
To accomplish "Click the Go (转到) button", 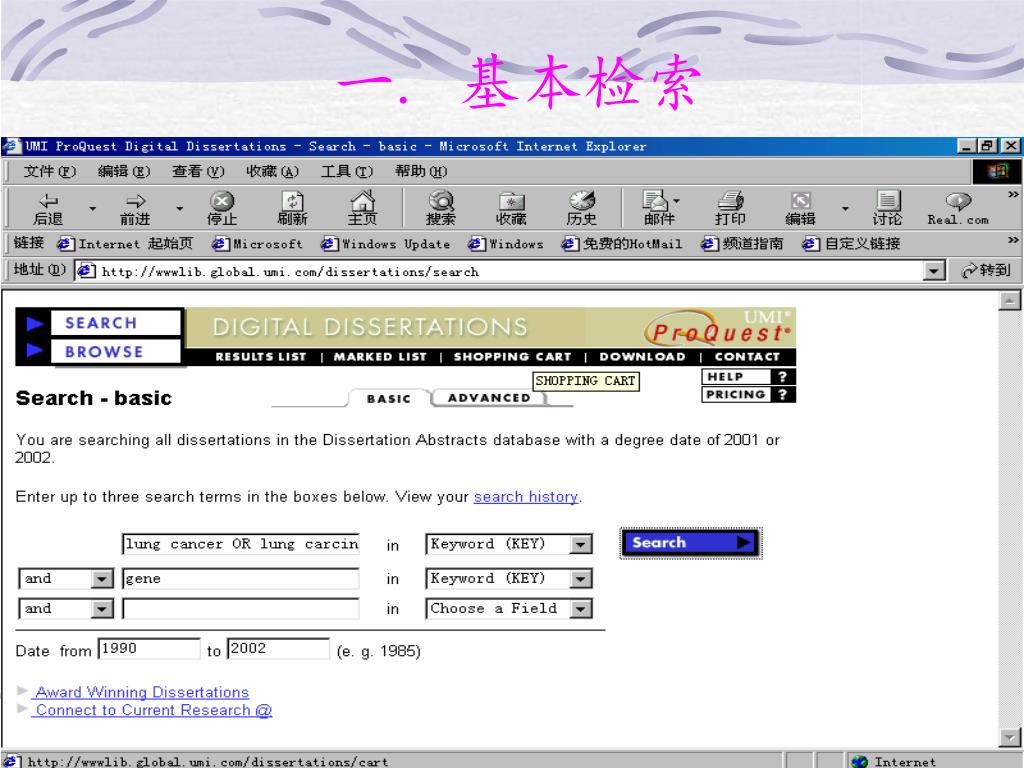I will point(986,270).
